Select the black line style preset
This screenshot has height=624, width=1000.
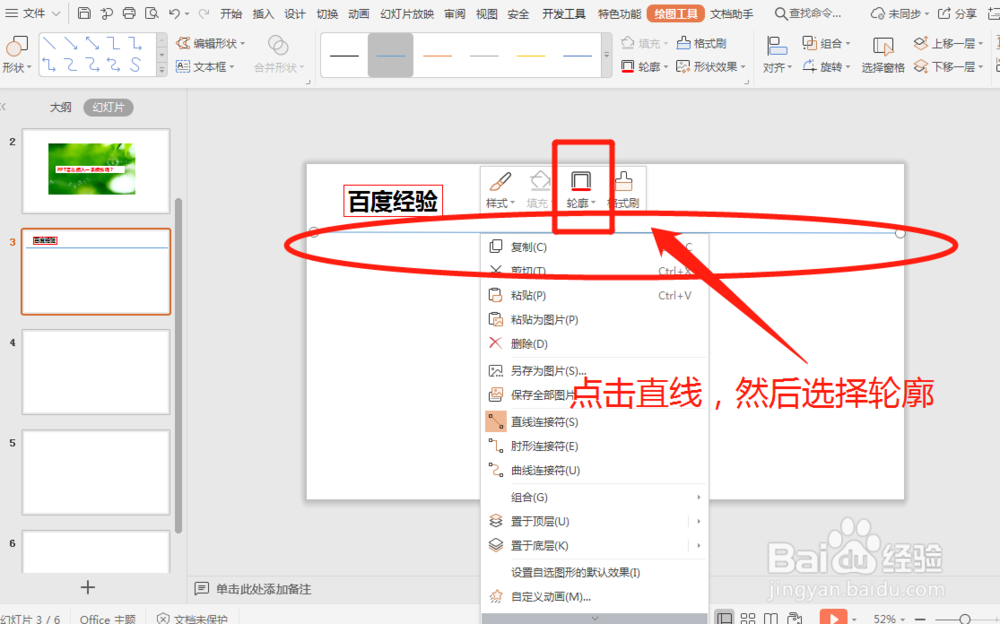click(344, 56)
